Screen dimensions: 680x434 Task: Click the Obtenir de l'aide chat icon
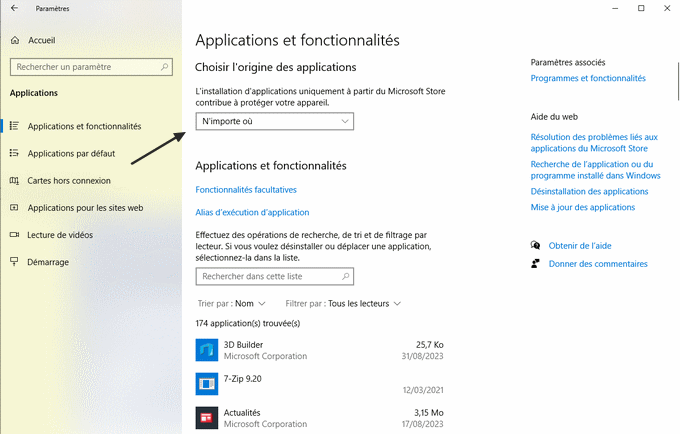[x=536, y=246]
